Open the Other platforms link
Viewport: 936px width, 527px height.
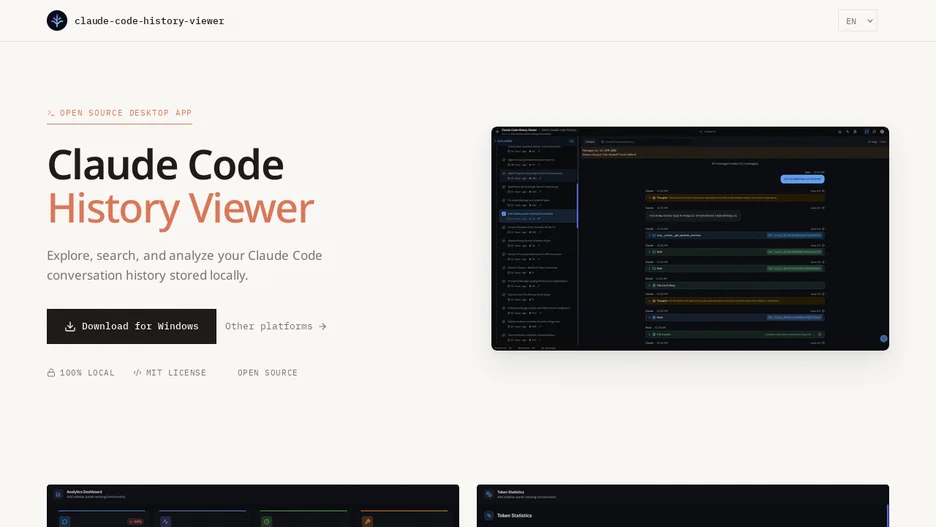pos(276,326)
